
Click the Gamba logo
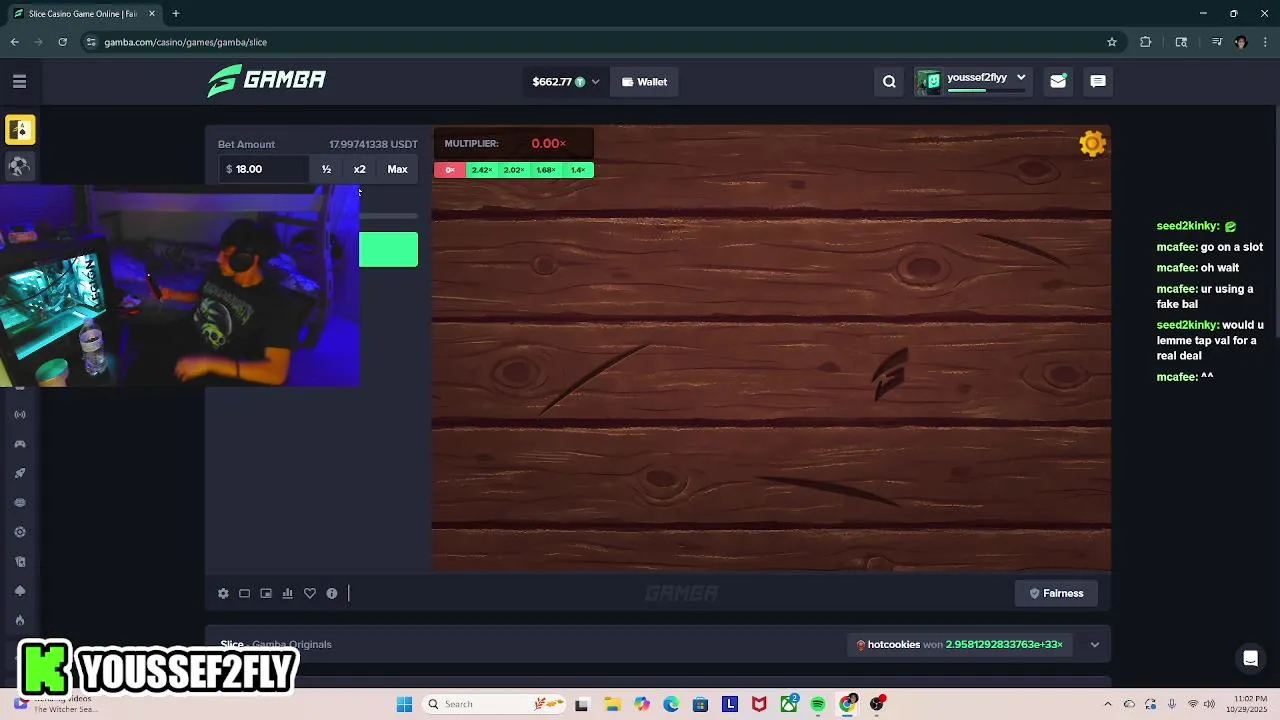click(x=266, y=80)
